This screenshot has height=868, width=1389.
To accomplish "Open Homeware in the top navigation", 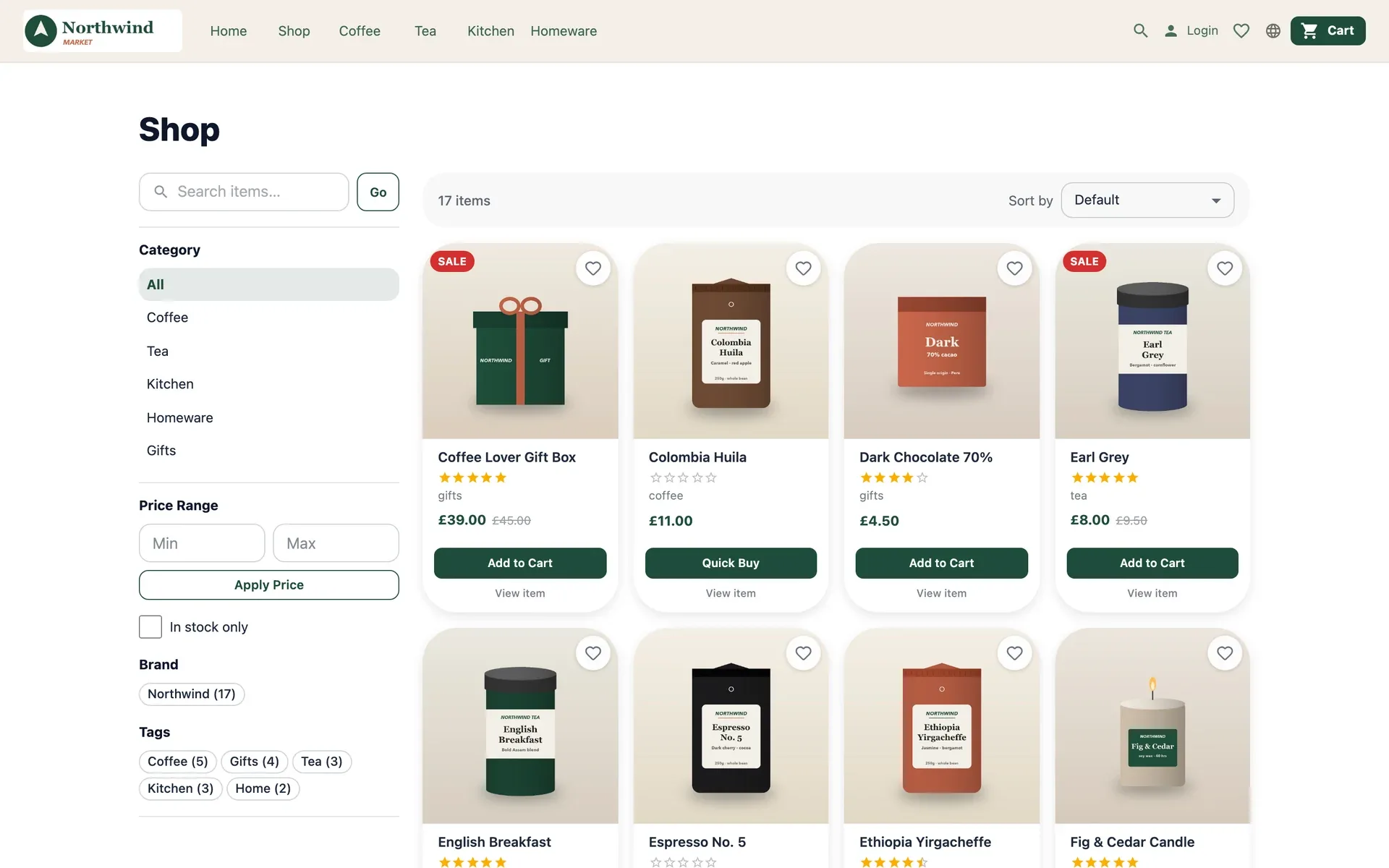I will [564, 31].
